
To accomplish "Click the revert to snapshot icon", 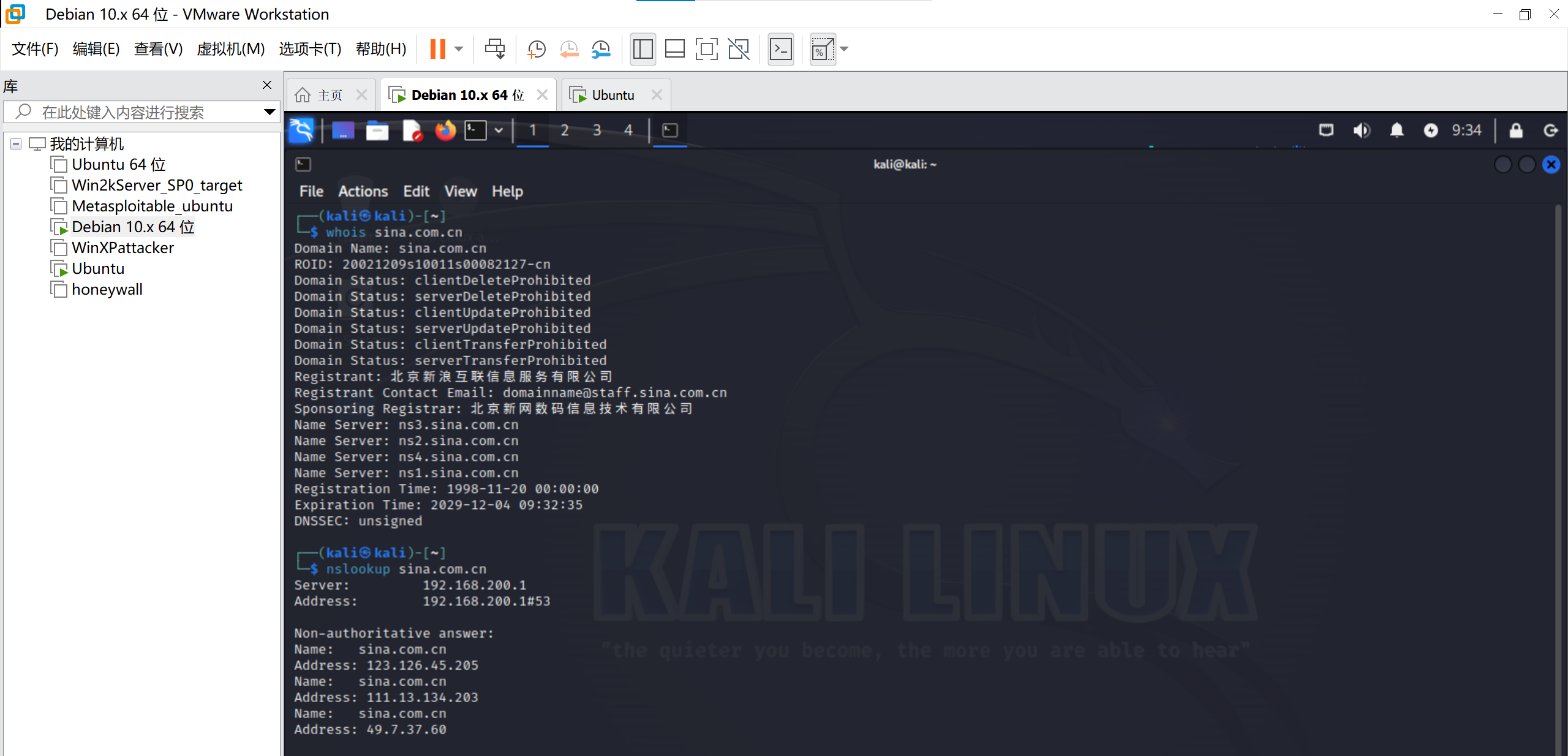I will click(x=569, y=49).
